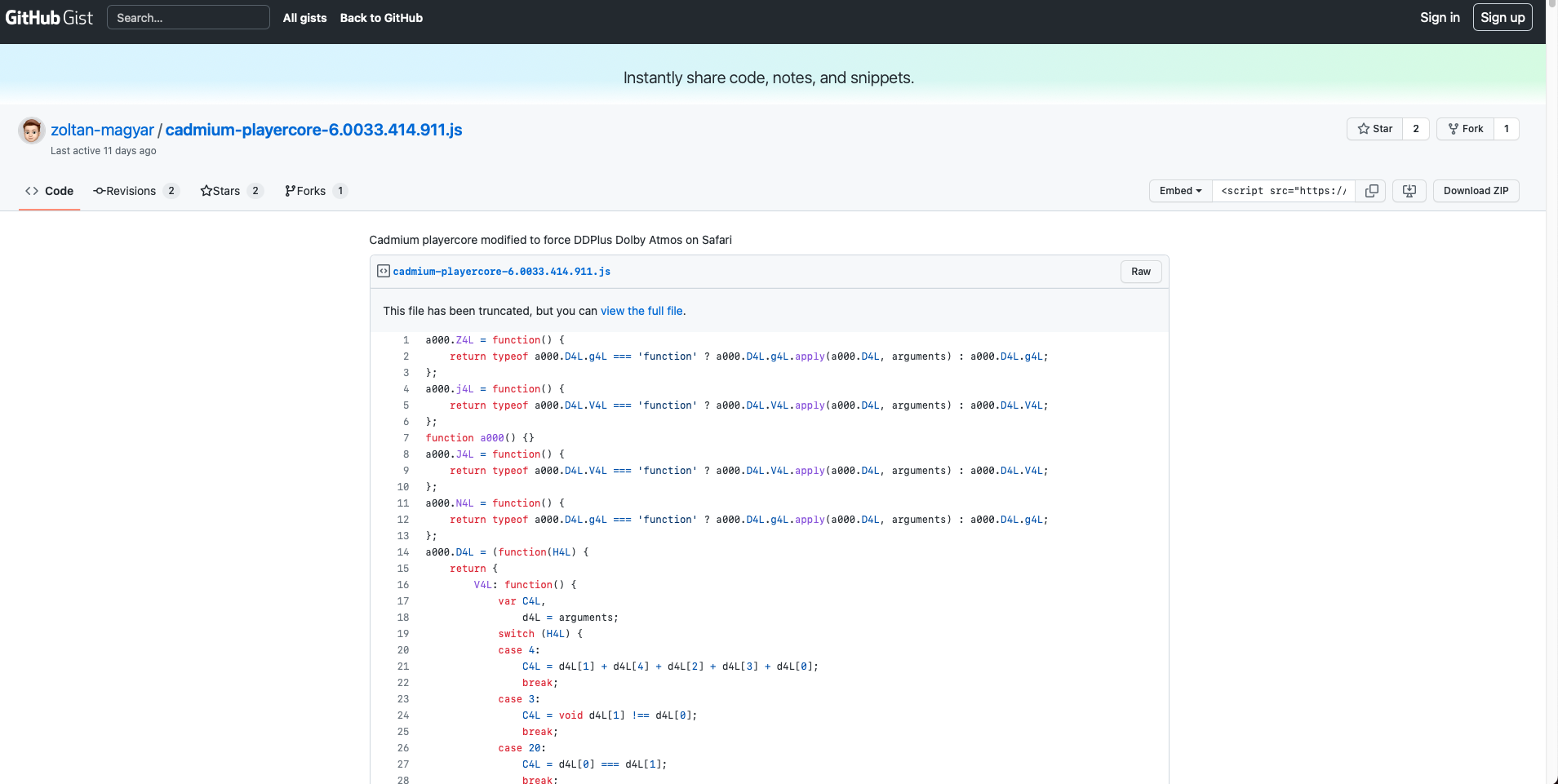This screenshot has width=1558, height=784.
Task: Click the Save to desktop icon
Action: 1409,191
